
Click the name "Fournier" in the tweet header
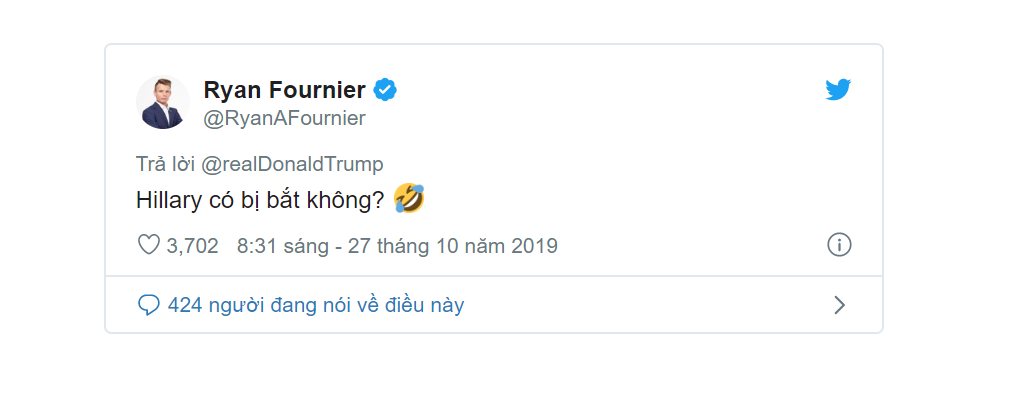(x=316, y=90)
